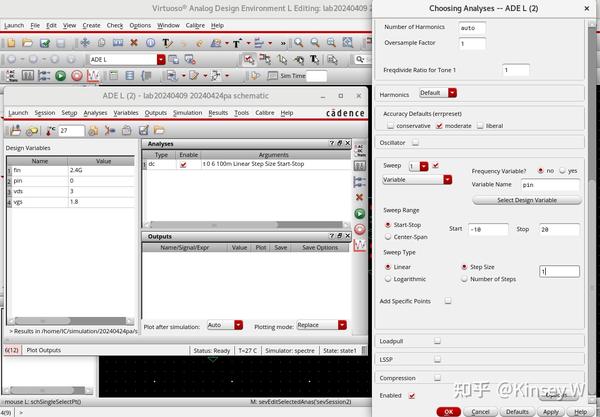Viewport: 600px width, 417px height.
Task: Enable the Loadpull checkbox
Action: 437,340
